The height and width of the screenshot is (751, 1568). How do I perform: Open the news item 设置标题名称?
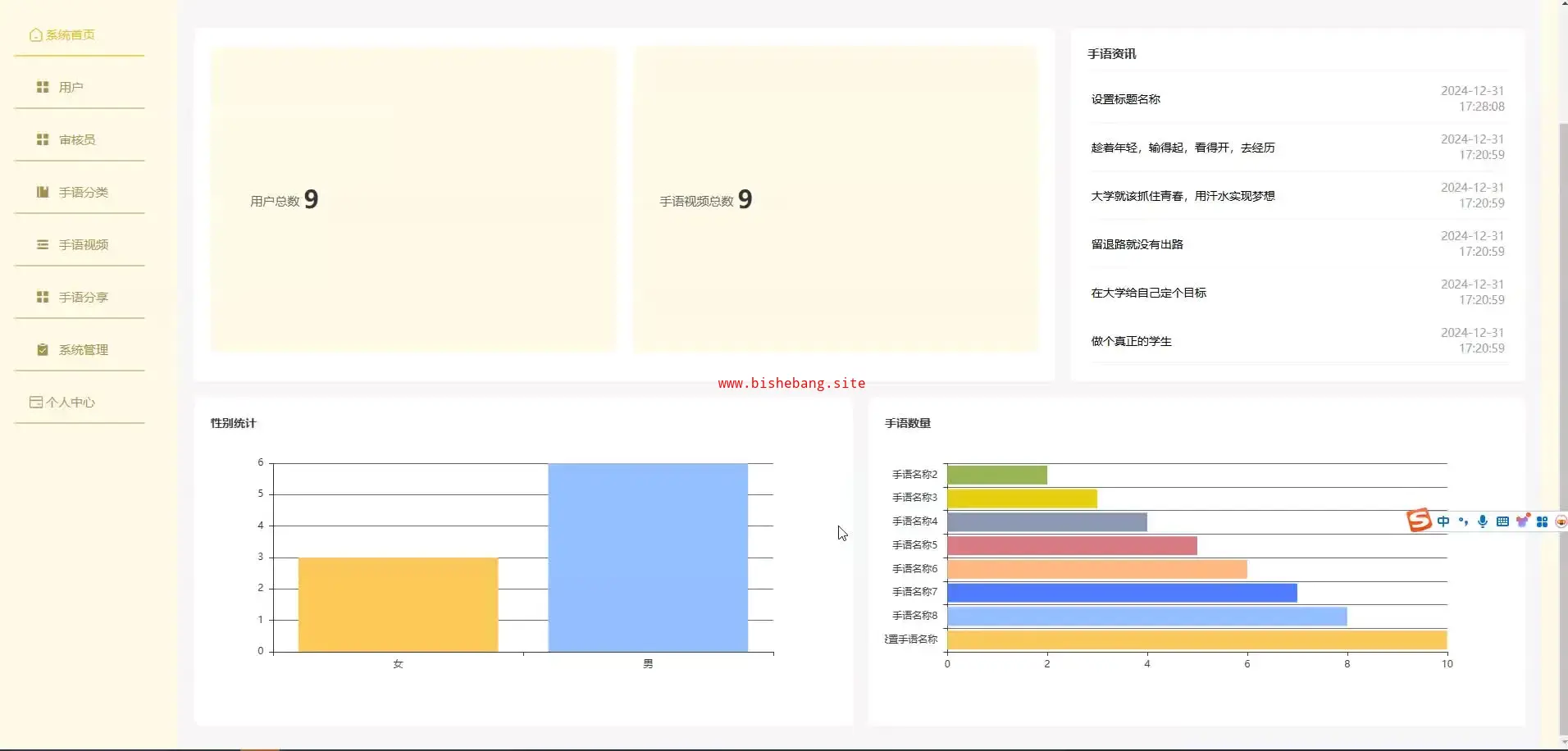[1125, 99]
